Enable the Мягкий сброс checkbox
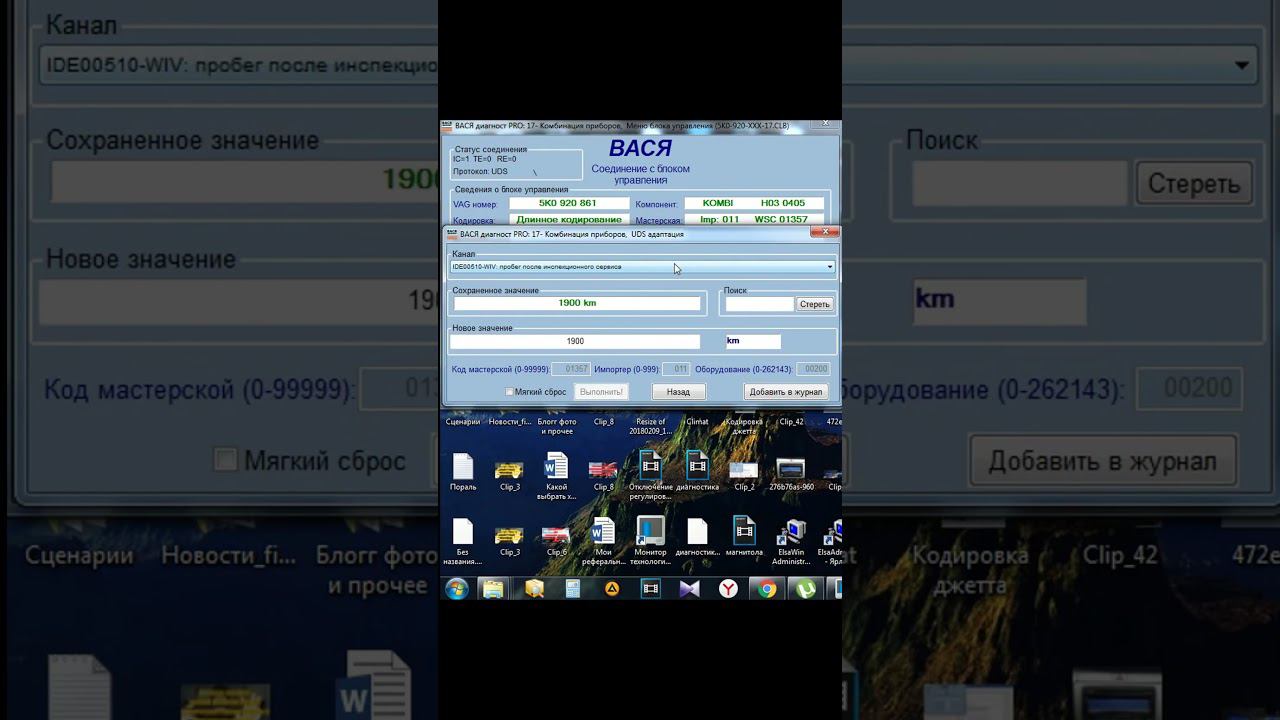 coord(510,392)
